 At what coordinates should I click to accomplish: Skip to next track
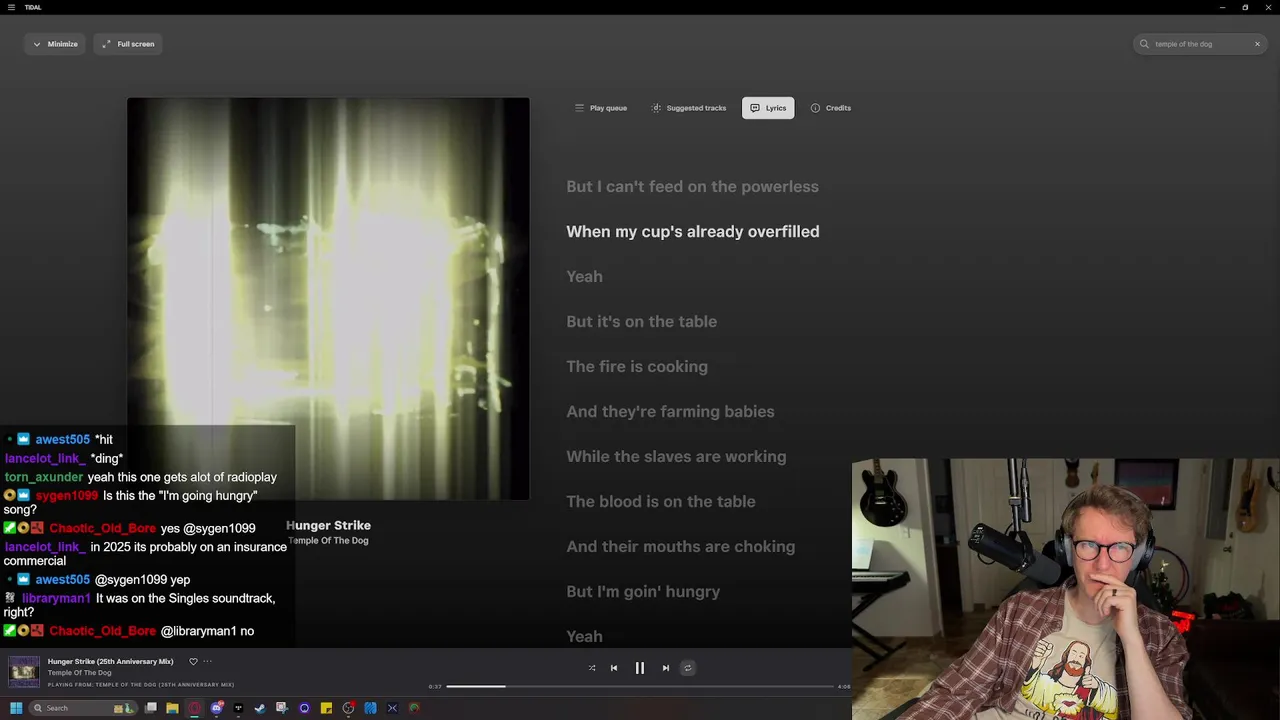tap(666, 668)
